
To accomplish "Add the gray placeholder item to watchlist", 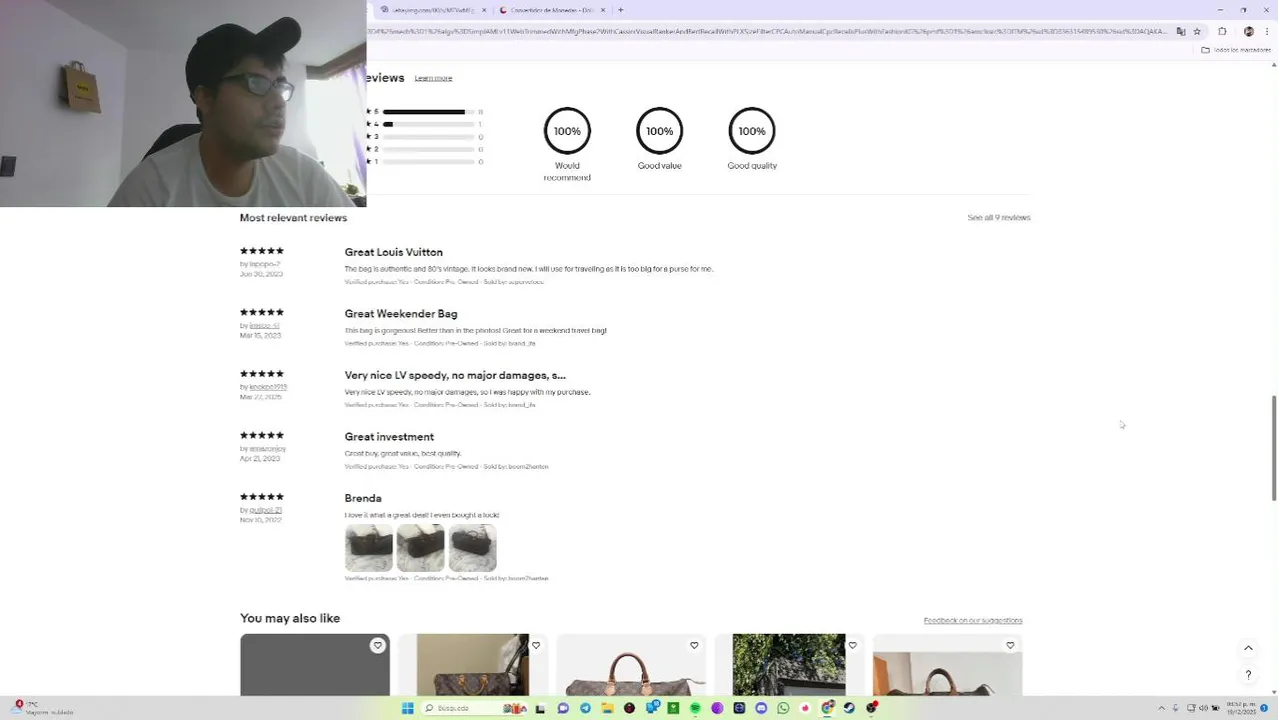I will point(377,646).
